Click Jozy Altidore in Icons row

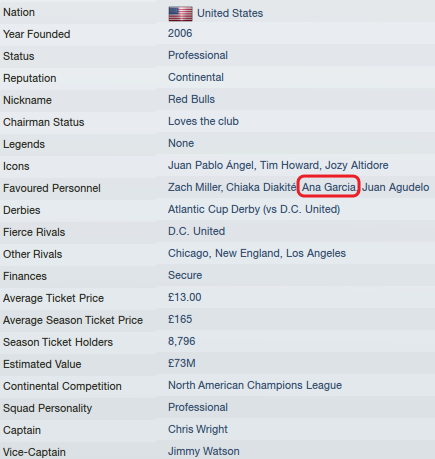357,165
